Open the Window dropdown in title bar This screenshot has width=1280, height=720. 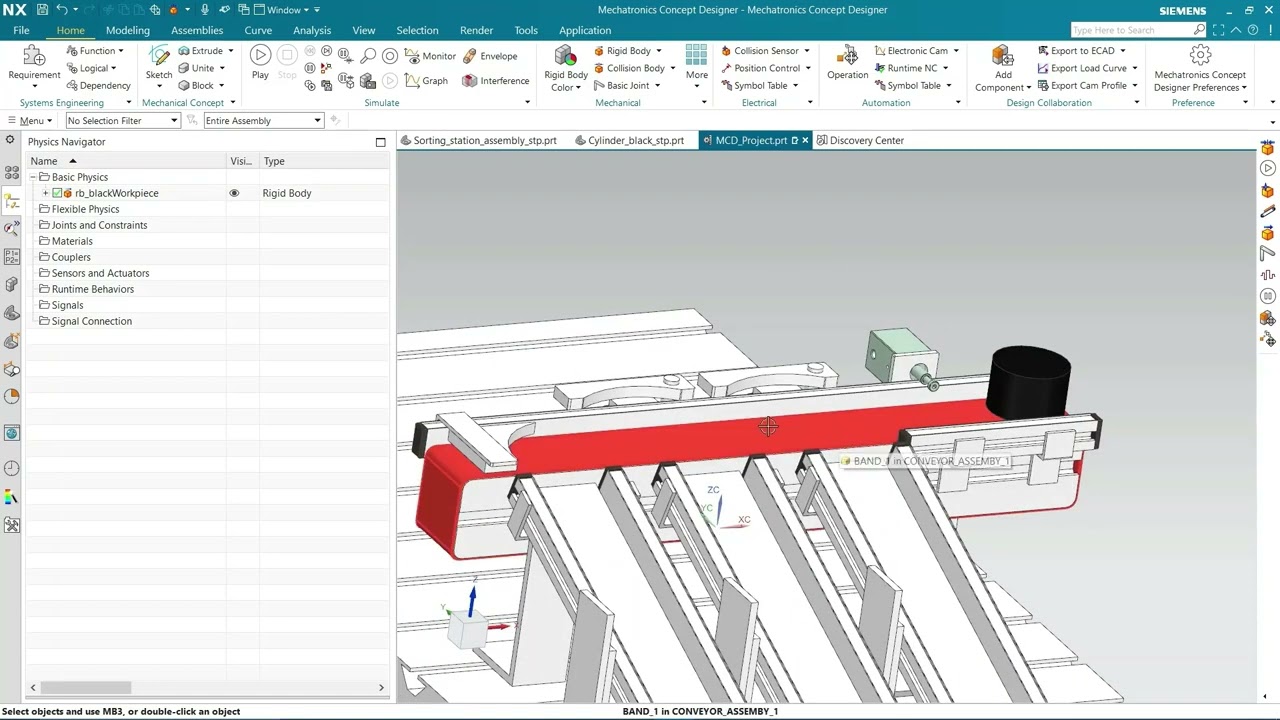[x=287, y=10]
